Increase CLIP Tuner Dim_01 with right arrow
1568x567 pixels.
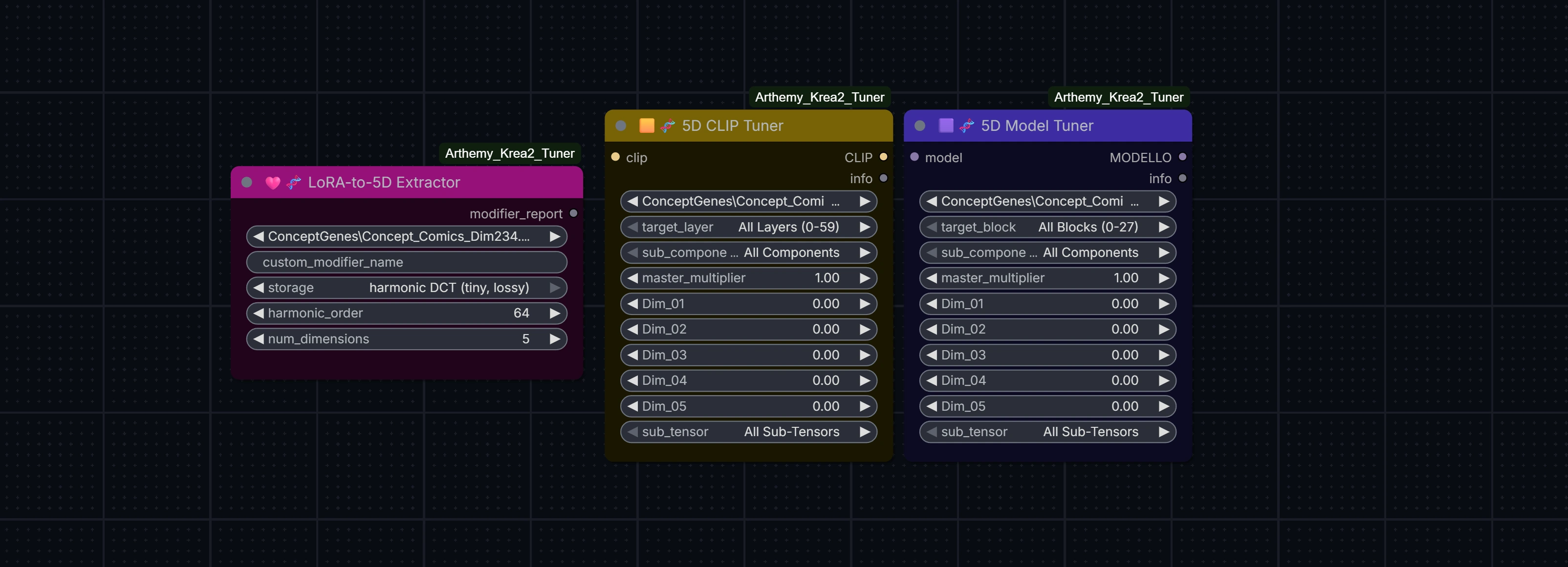point(864,304)
